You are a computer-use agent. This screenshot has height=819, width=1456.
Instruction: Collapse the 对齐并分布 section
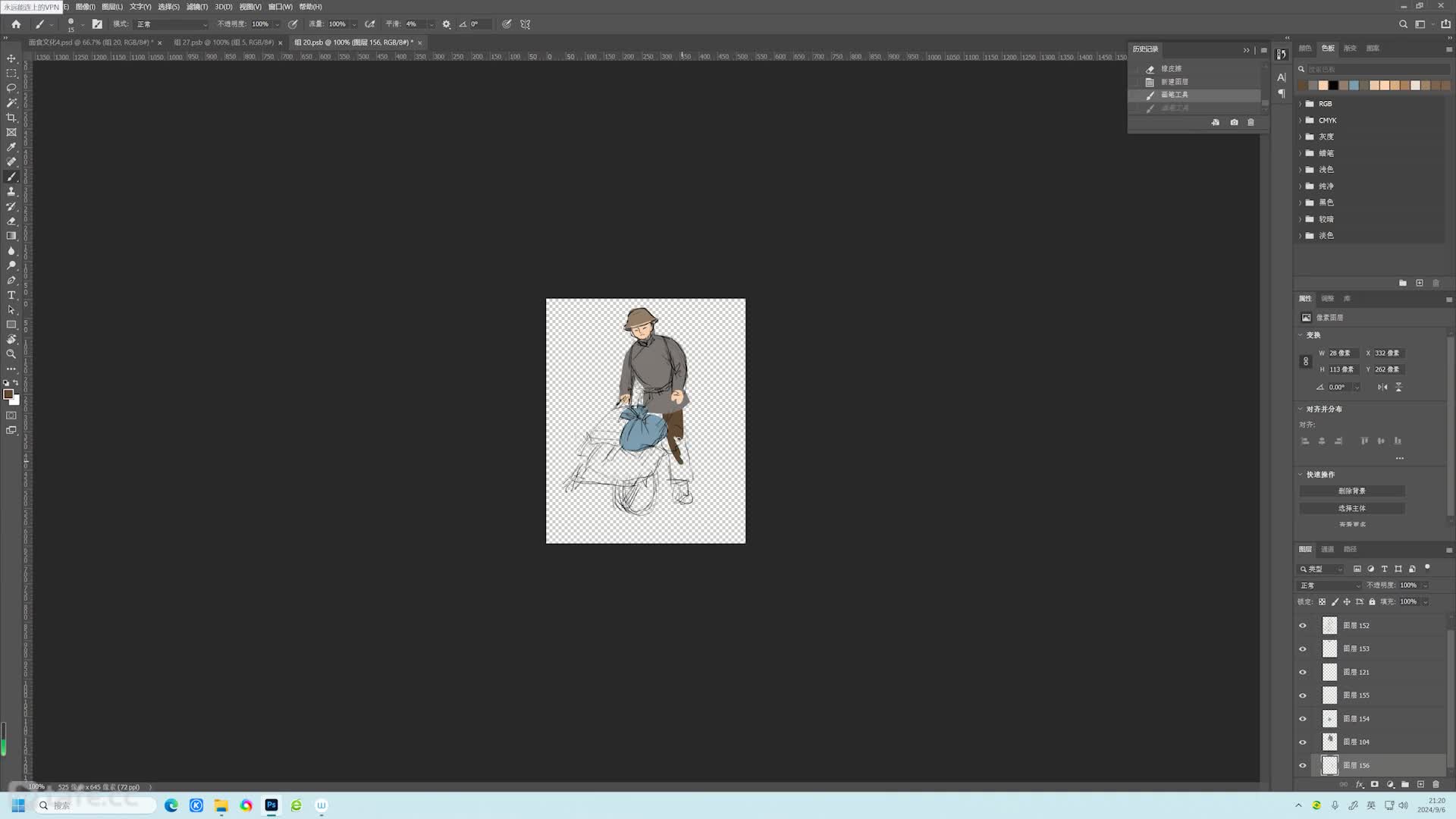[1301, 409]
